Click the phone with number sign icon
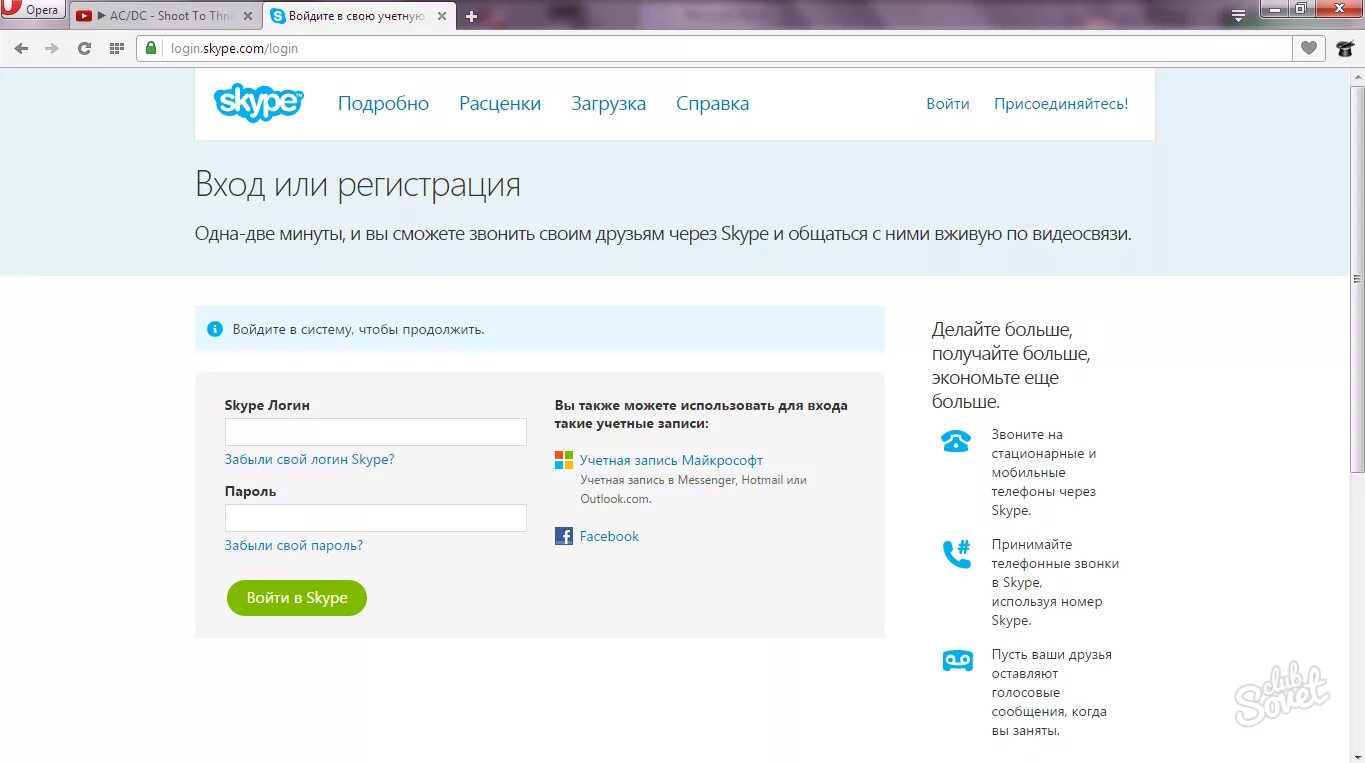This screenshot has width=1365, height=763. pos(957,554)
